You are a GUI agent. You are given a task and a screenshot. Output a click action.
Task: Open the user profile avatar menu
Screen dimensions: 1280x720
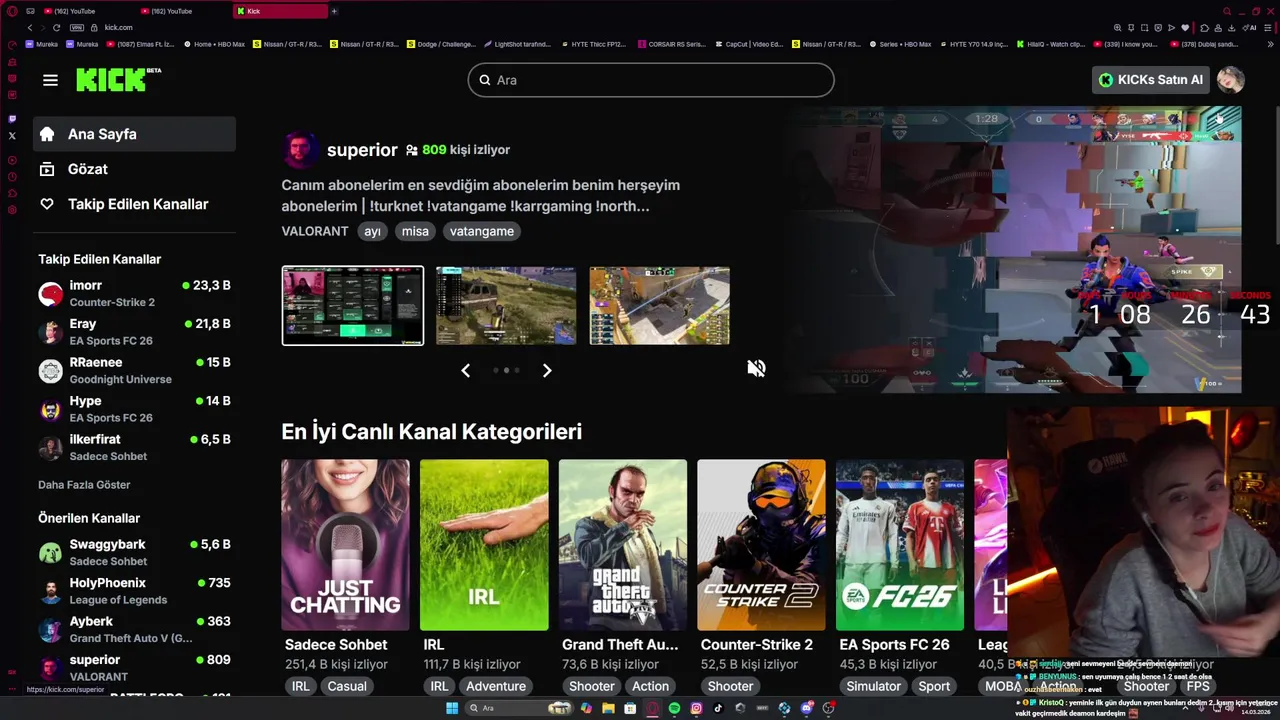(1230, 80)
